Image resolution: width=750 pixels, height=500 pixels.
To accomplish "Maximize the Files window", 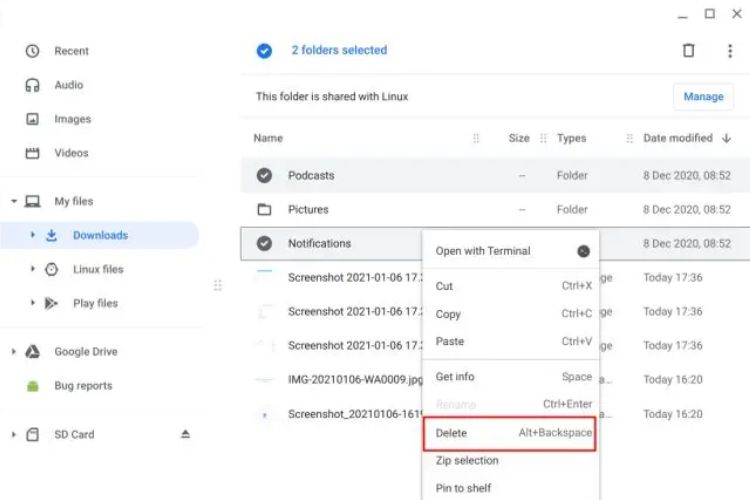I will (710, 14).
